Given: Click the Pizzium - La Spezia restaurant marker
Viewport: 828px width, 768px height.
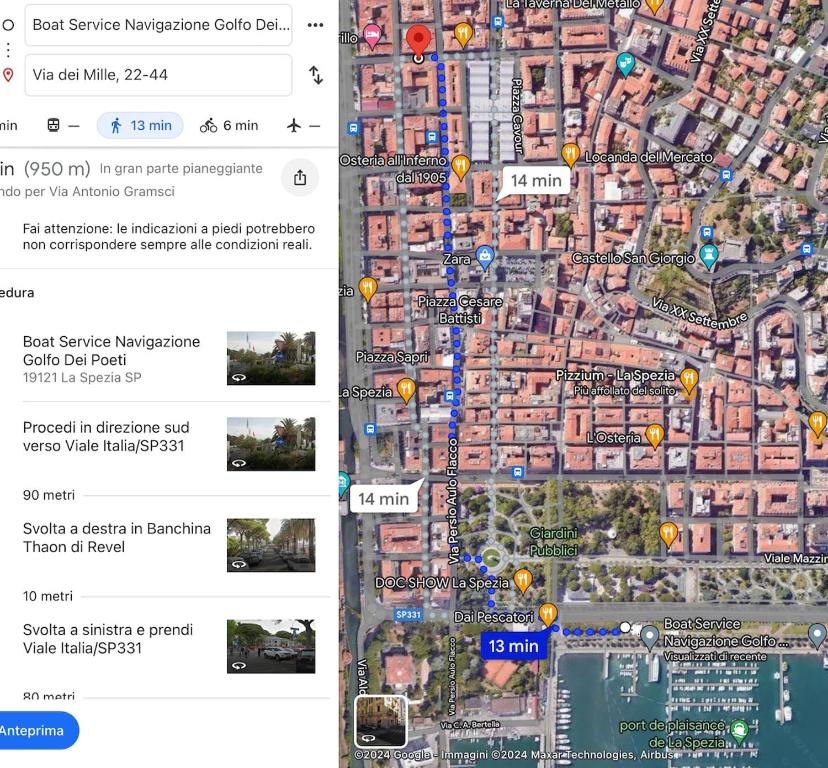Looking at the screenshot, I should pyautogui.click(x=689, y=380).
